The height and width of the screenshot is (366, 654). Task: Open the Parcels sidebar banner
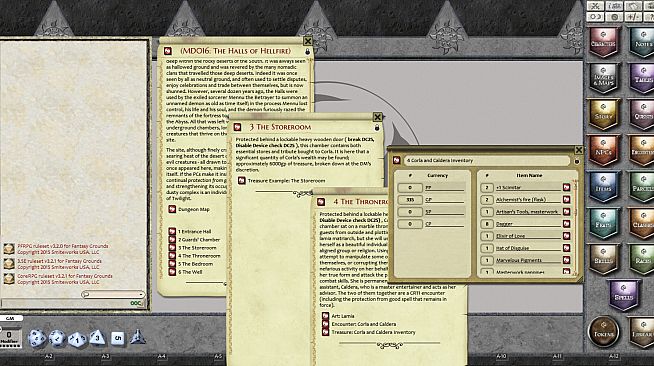(642, 187)
